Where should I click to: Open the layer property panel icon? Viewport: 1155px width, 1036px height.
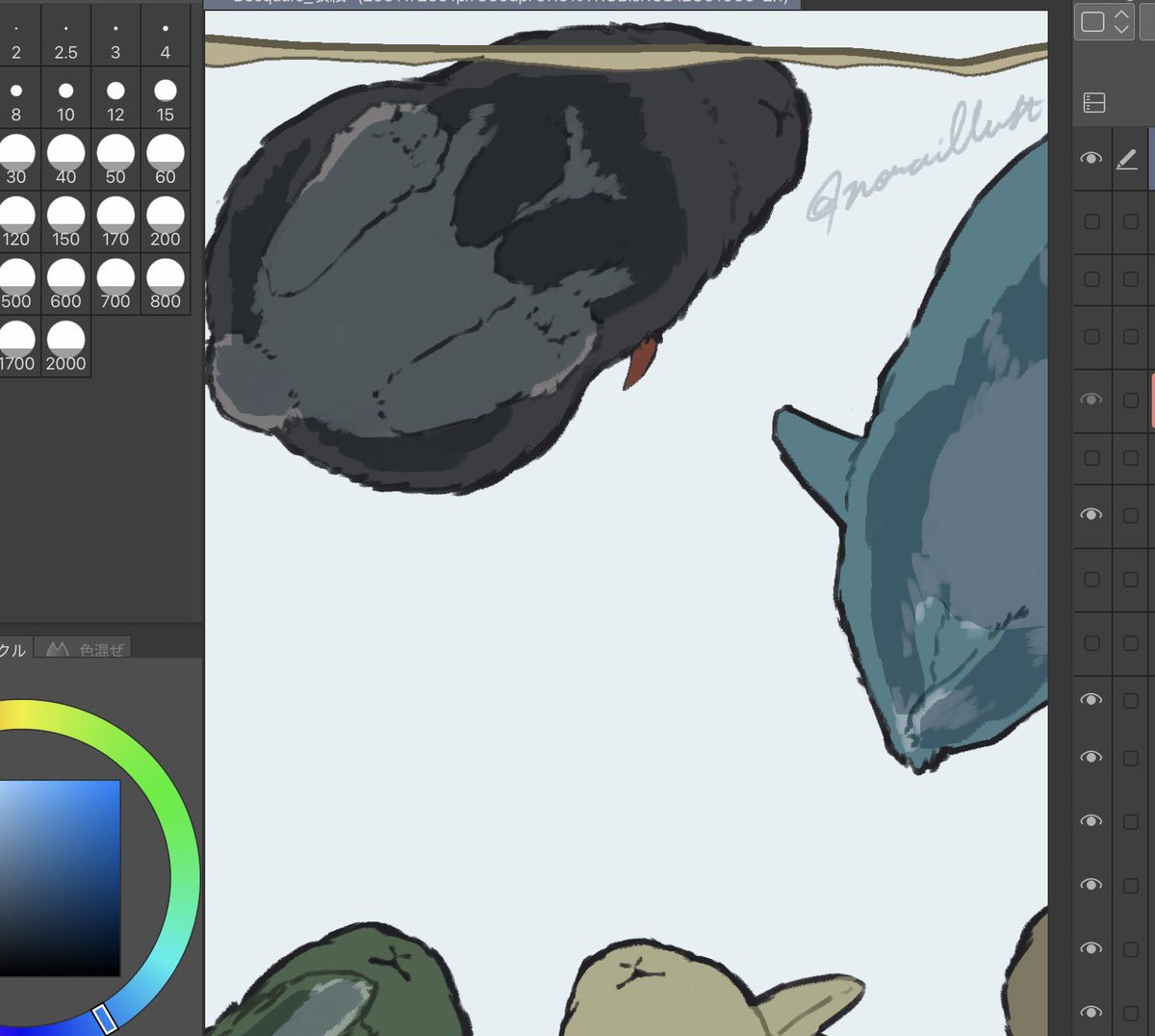point(1094,102)
